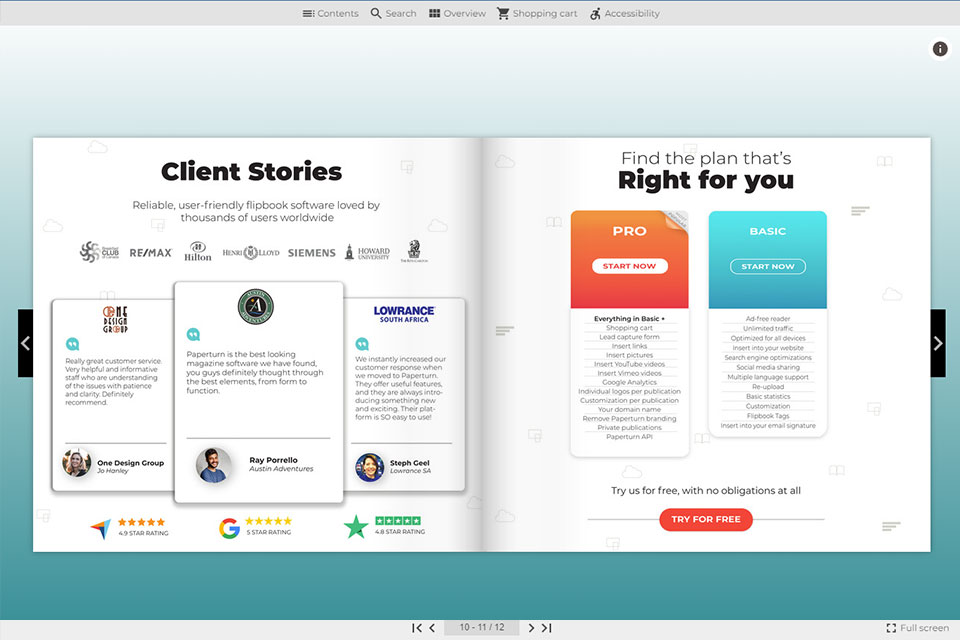Click the 'Ad-free reader' feature
The width and height of the screenshot is (960, 640).
(x=768, y=318)
